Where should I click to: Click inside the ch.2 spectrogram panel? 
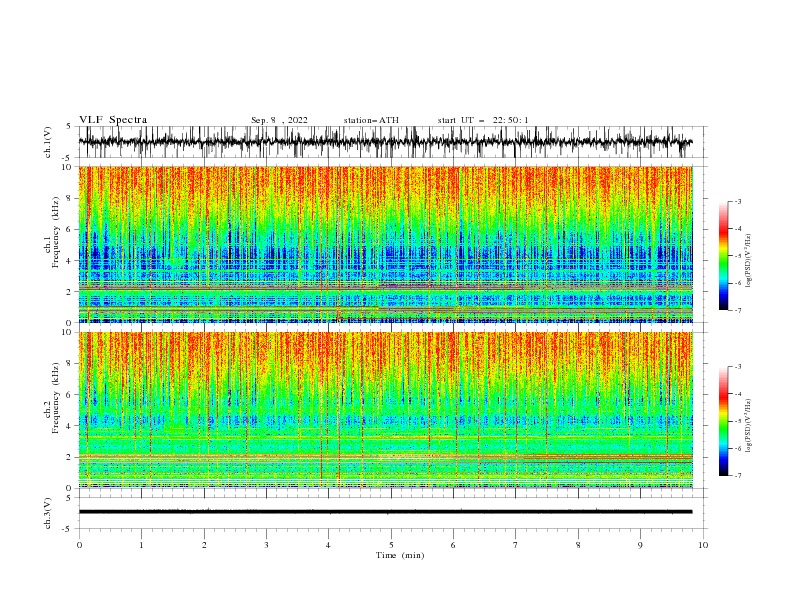385,410
